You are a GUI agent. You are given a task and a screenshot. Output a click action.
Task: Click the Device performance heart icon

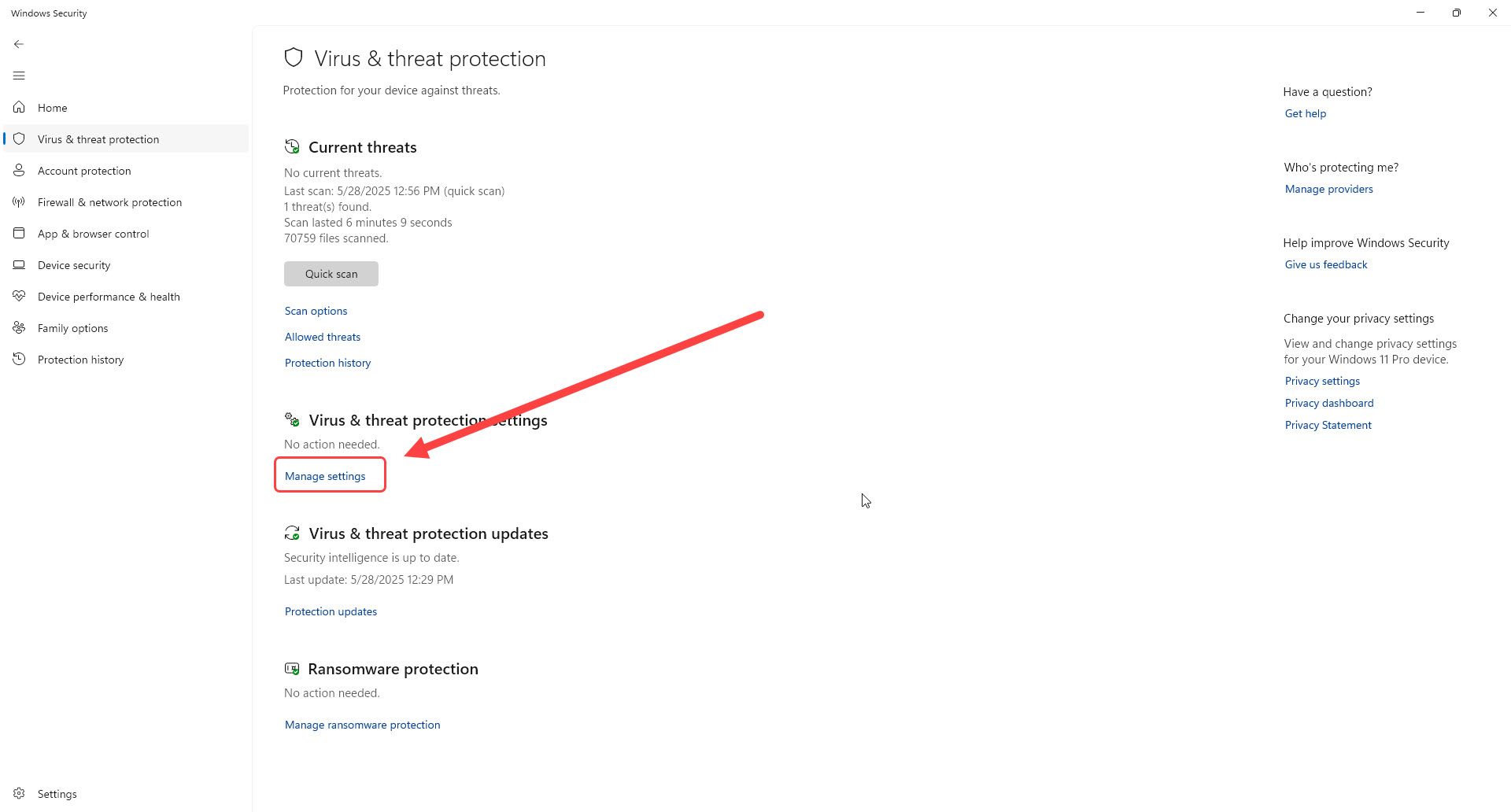click(x=19, y=296)
